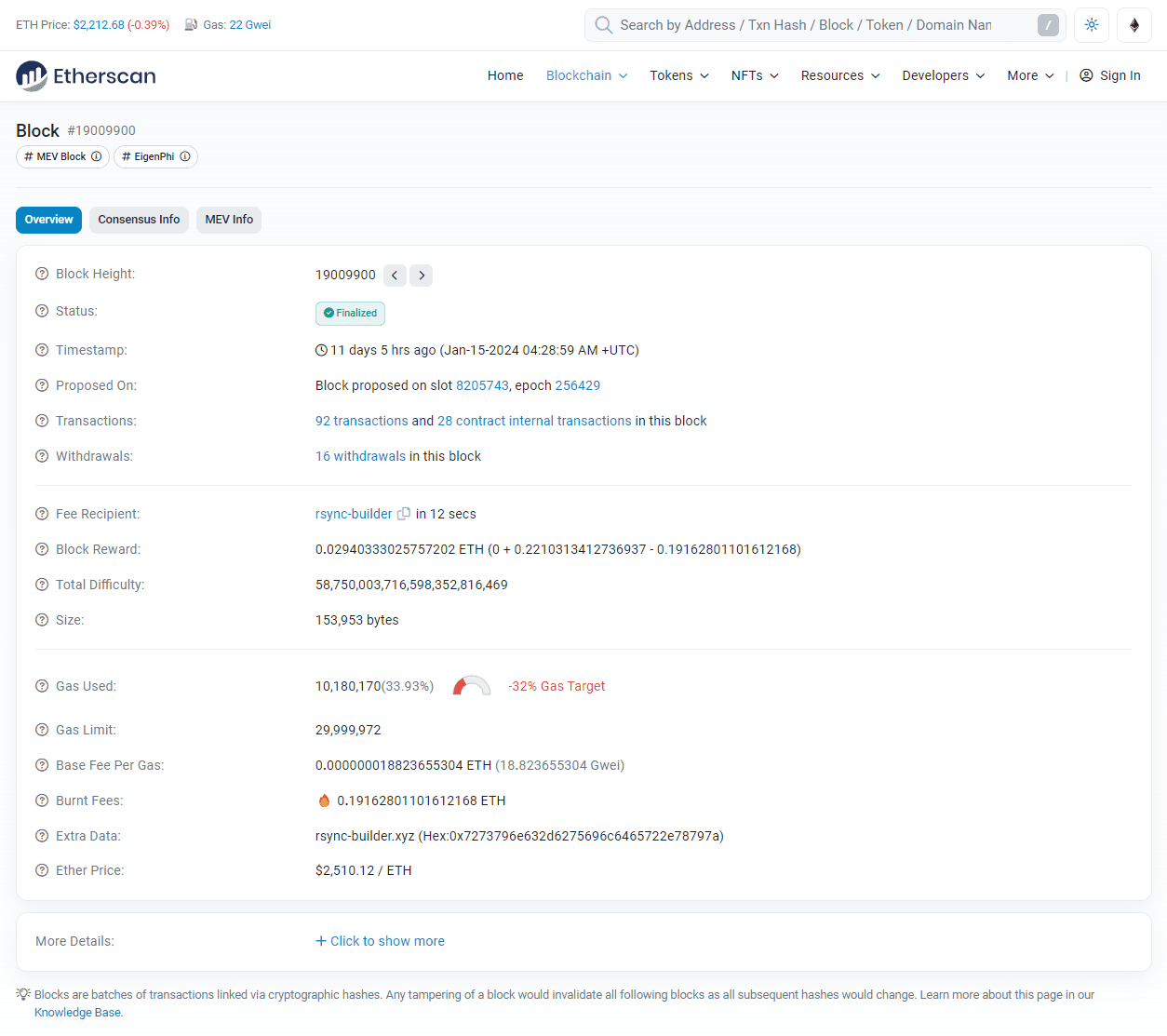Click the Ether Price value $2,510.12 / ETH
This screenshot has width=1167, height=1036.
tap(364, 870)
